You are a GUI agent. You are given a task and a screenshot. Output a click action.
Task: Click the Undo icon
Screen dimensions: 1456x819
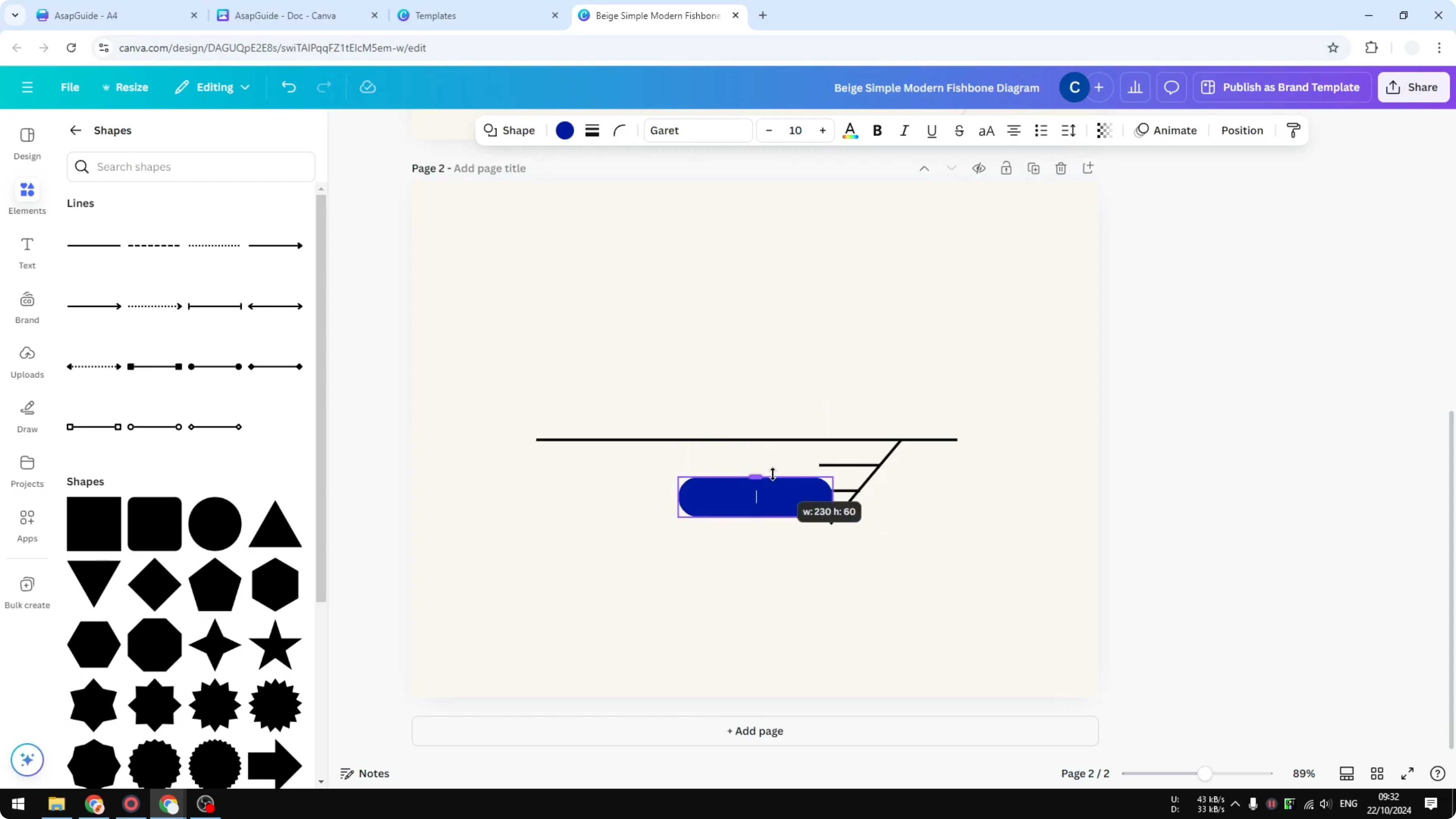pos(288,87)
